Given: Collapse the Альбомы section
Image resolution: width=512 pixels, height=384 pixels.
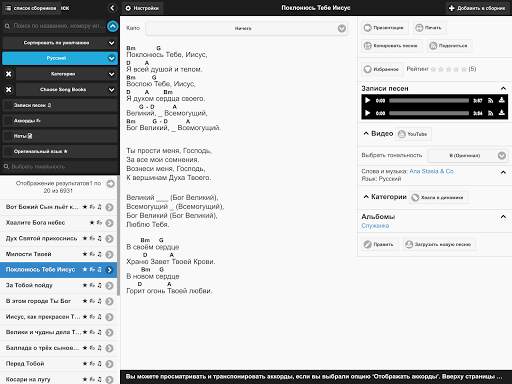Looking at the screenshot, I should 503,217.
